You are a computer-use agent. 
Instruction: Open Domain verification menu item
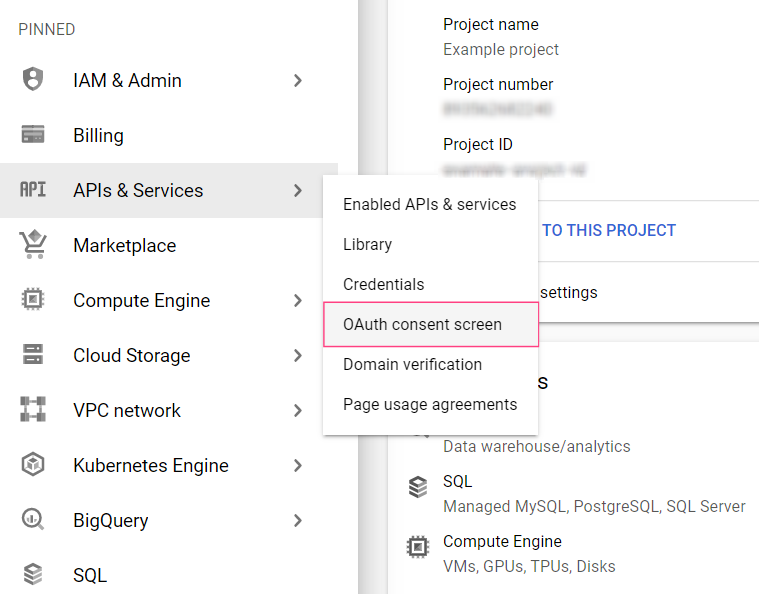click(x=430, y=364)
